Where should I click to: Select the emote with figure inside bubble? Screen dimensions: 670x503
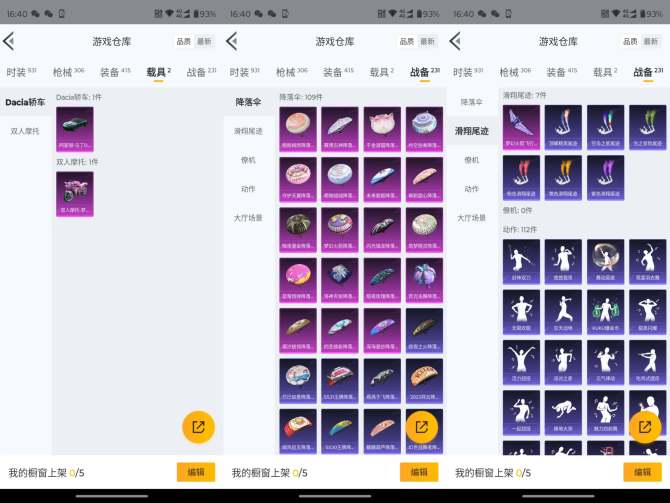coord(605,262)
